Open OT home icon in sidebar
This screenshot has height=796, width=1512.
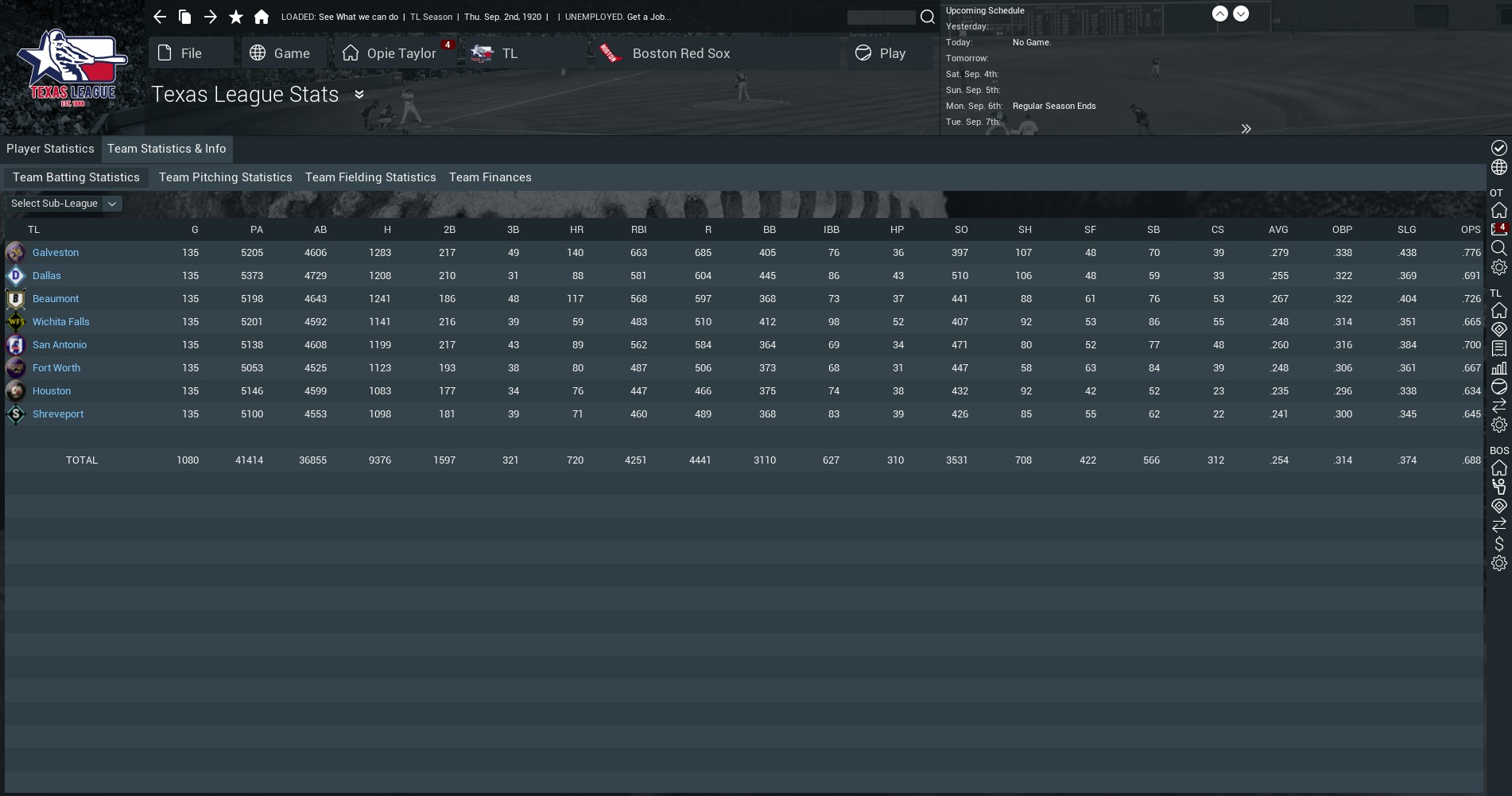(1498, 210)
